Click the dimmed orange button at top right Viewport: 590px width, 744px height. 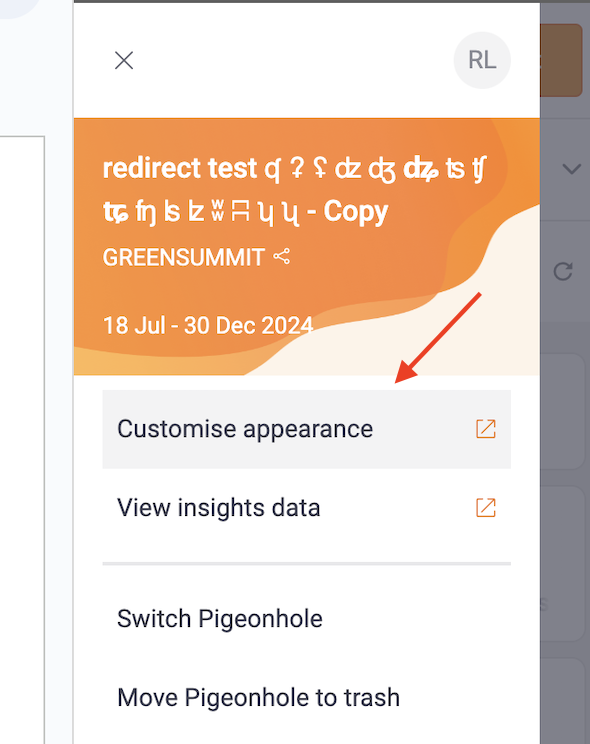coord(562,60)
